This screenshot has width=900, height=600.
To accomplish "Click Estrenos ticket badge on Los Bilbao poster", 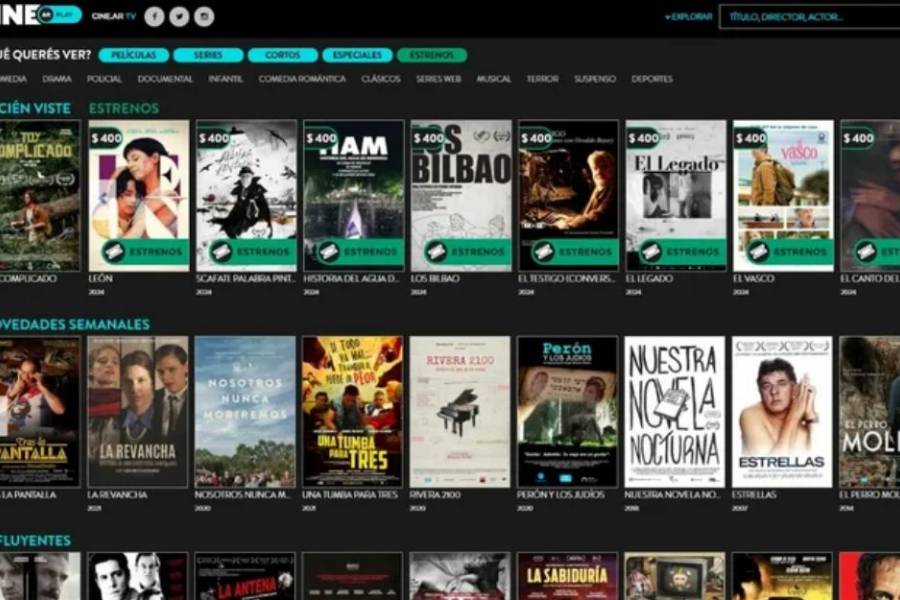I will tap(467, 251).
